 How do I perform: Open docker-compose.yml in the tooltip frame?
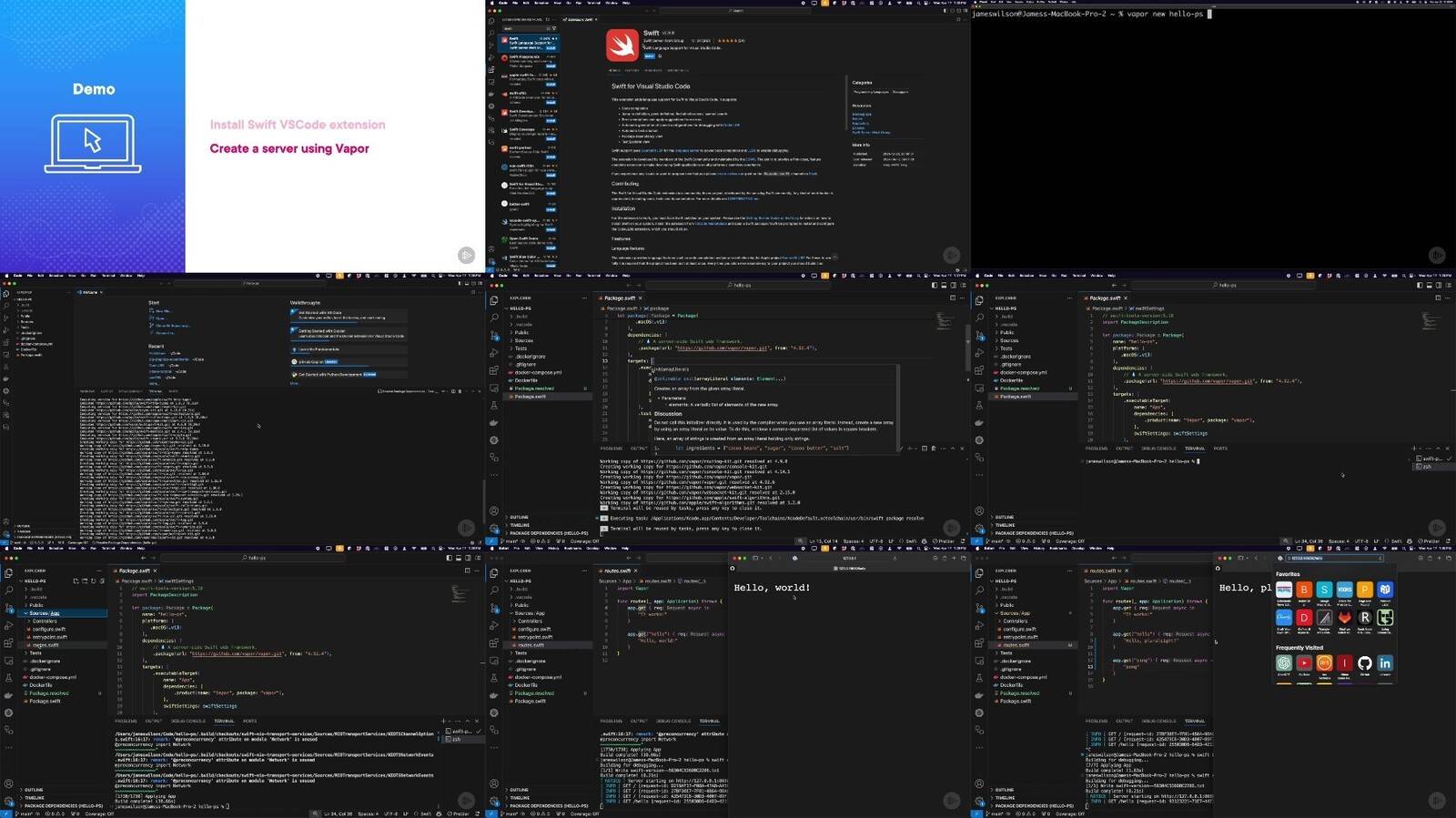[538, 372]
